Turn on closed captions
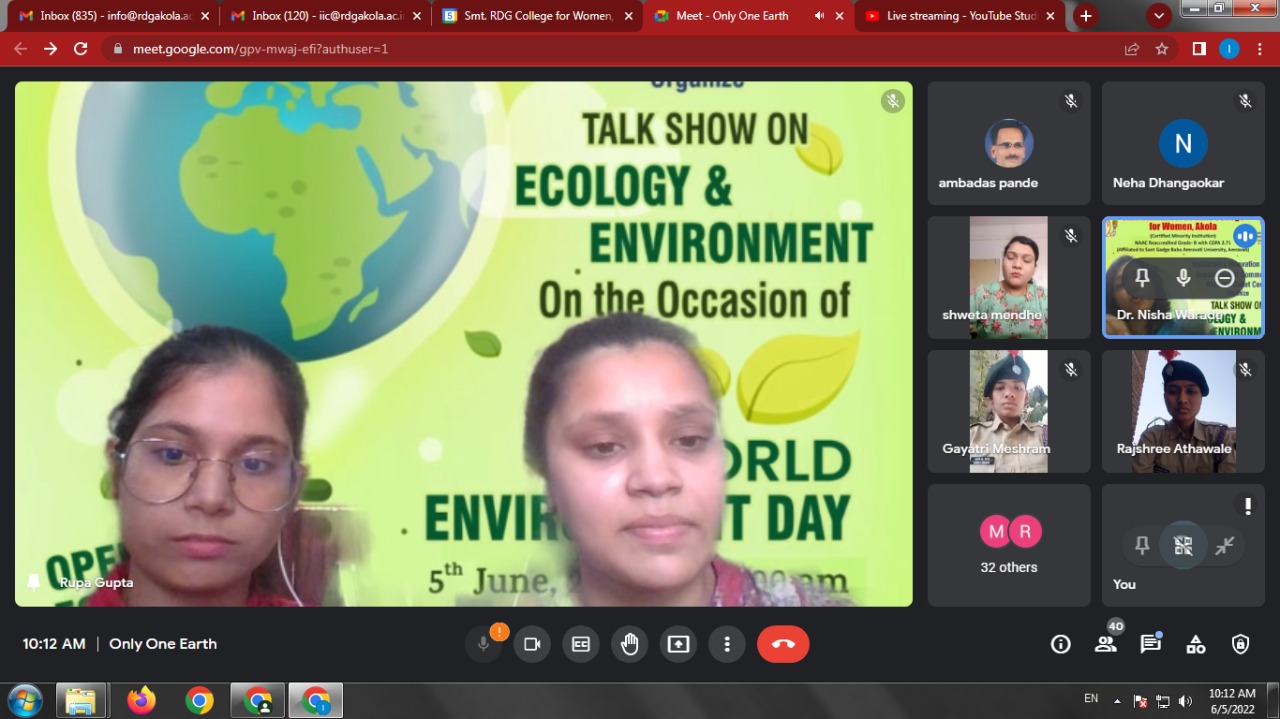The image size is (1280, 719). tap(581, 644)
